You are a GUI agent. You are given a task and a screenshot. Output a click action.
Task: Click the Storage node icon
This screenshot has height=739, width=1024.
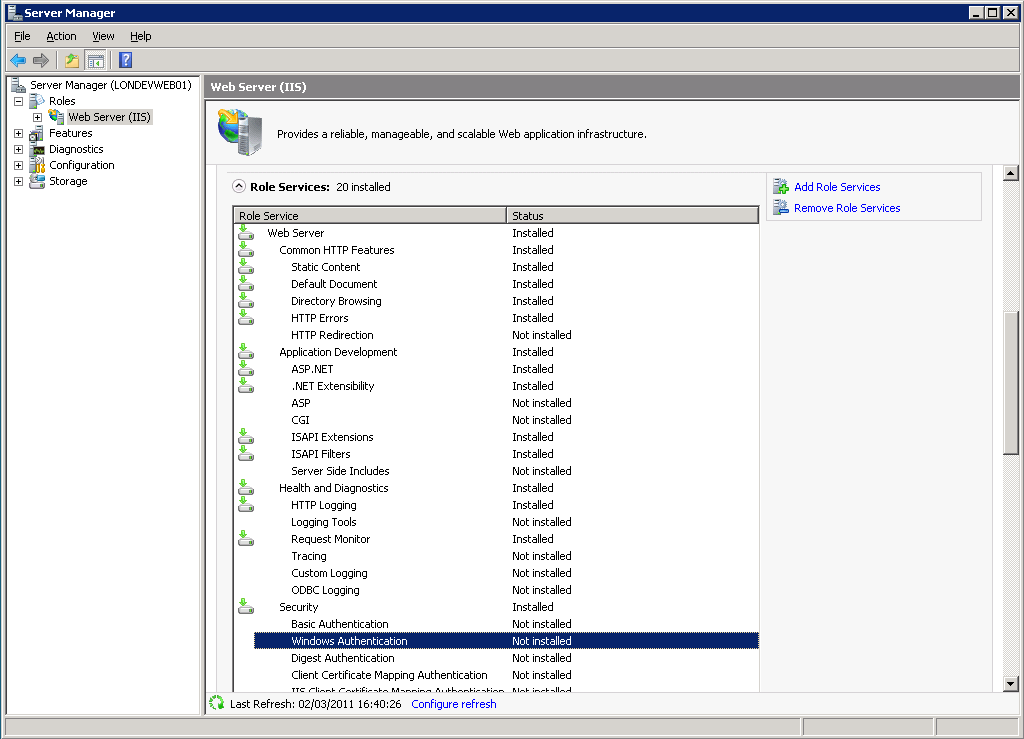tap(37, 181)
